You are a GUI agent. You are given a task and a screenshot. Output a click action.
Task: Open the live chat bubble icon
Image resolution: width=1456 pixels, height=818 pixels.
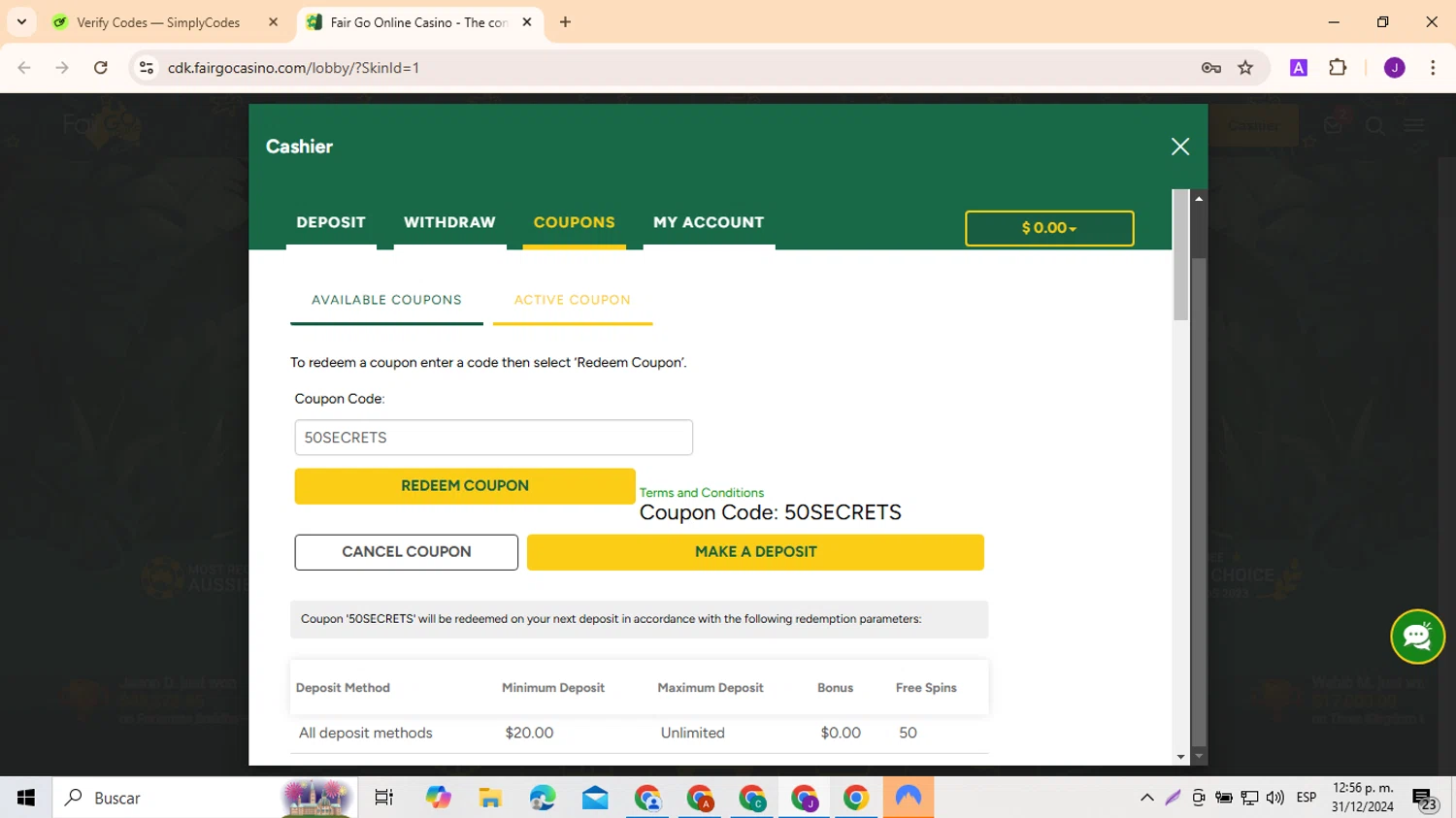[1417, 637]
